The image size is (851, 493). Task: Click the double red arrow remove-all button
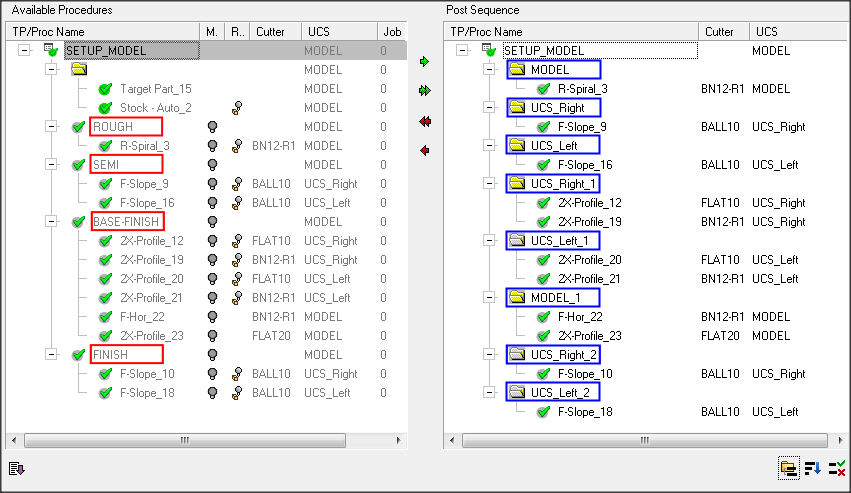pos(425,122)
